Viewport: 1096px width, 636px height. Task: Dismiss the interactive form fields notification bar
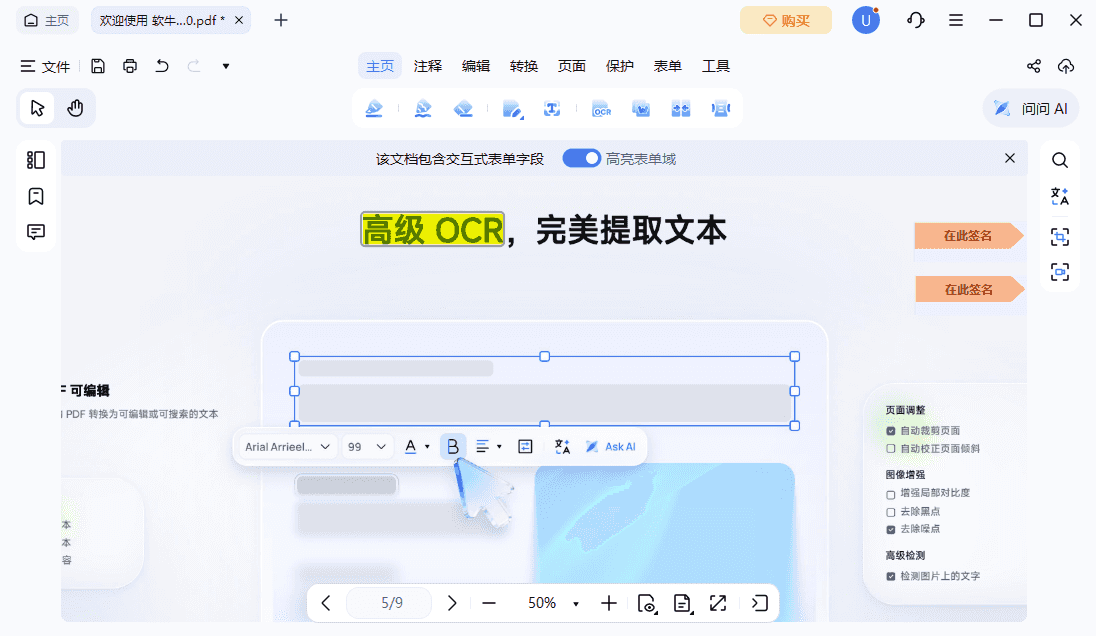[x=1010, y=158]
